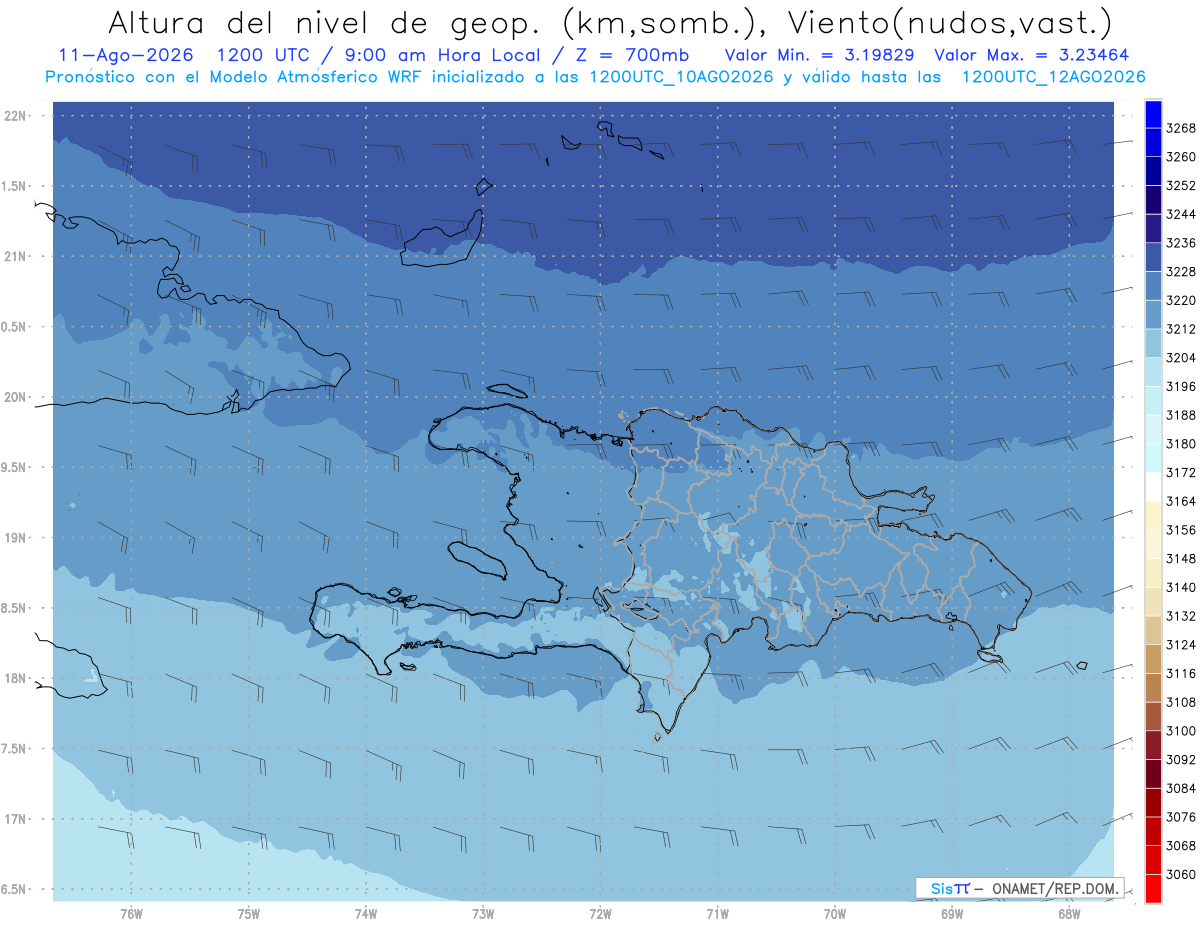Click the 'Valor Max. = 3.23464' text

[x=1030, y=55]
